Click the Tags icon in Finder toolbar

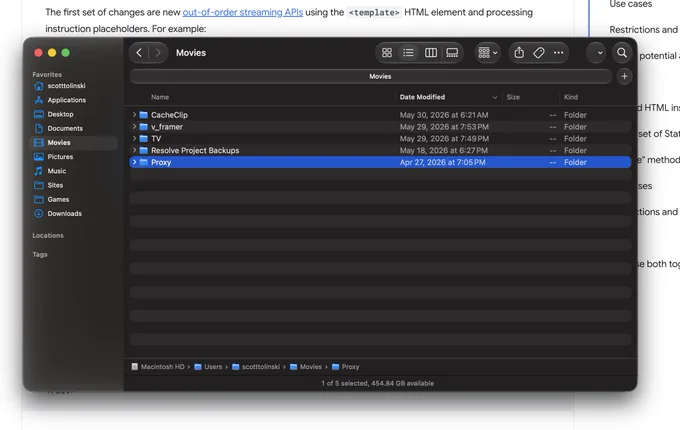tap(539, 53)
